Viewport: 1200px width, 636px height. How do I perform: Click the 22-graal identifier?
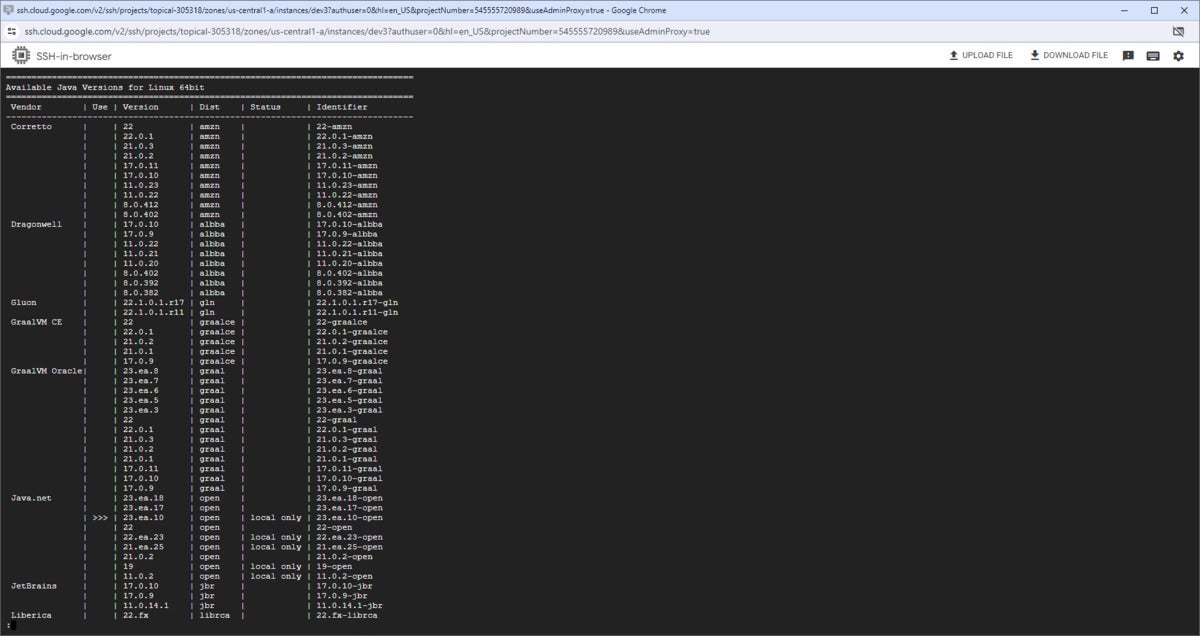tap(337, 420)
